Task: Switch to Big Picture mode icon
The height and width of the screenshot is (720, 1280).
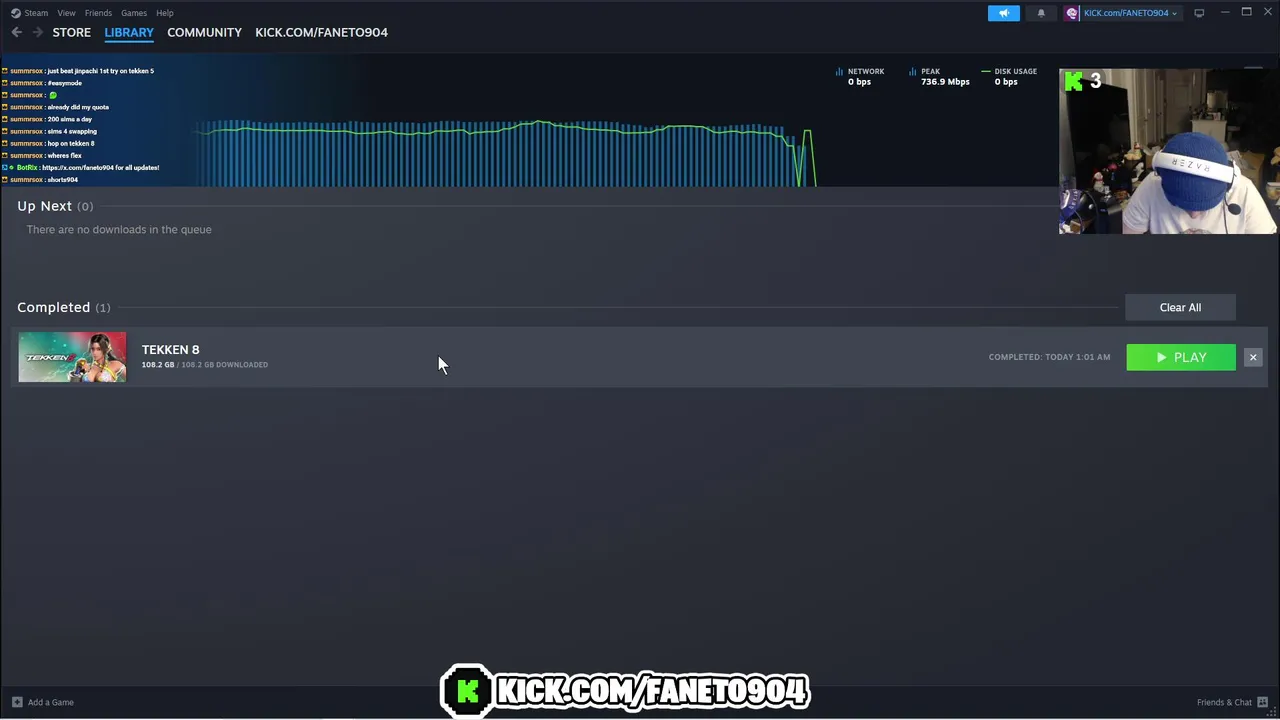Action: (x=1199, y=13)
